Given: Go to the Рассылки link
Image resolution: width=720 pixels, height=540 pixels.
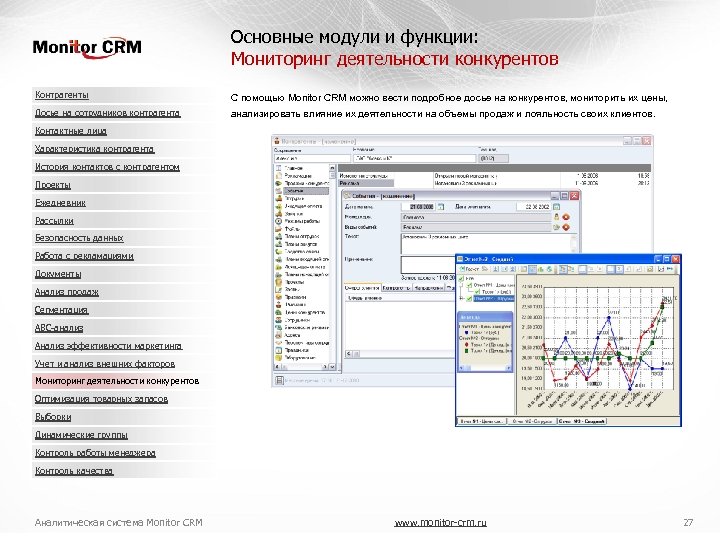Looking at the screenshot, I should tap(54, 220).
